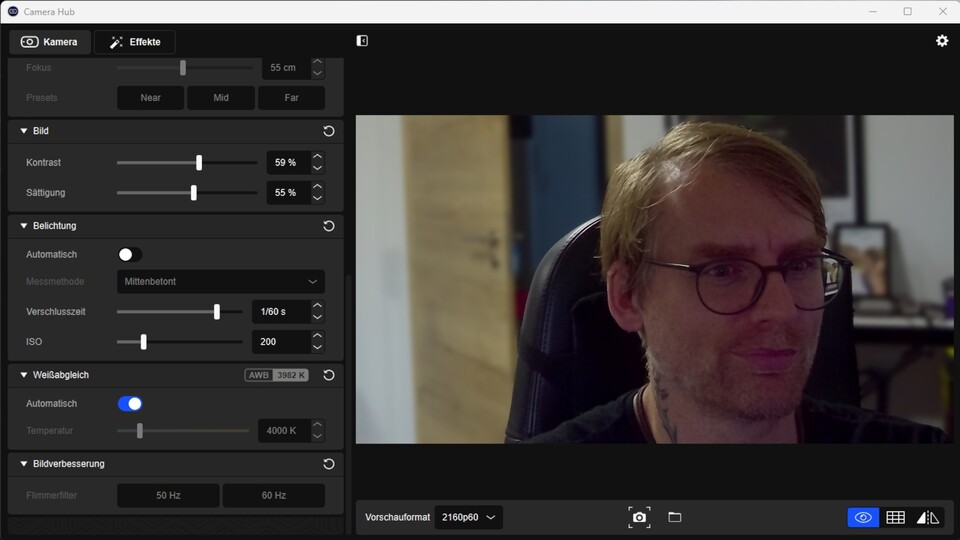Disable automatic Weißabgleich toggle

130,404
